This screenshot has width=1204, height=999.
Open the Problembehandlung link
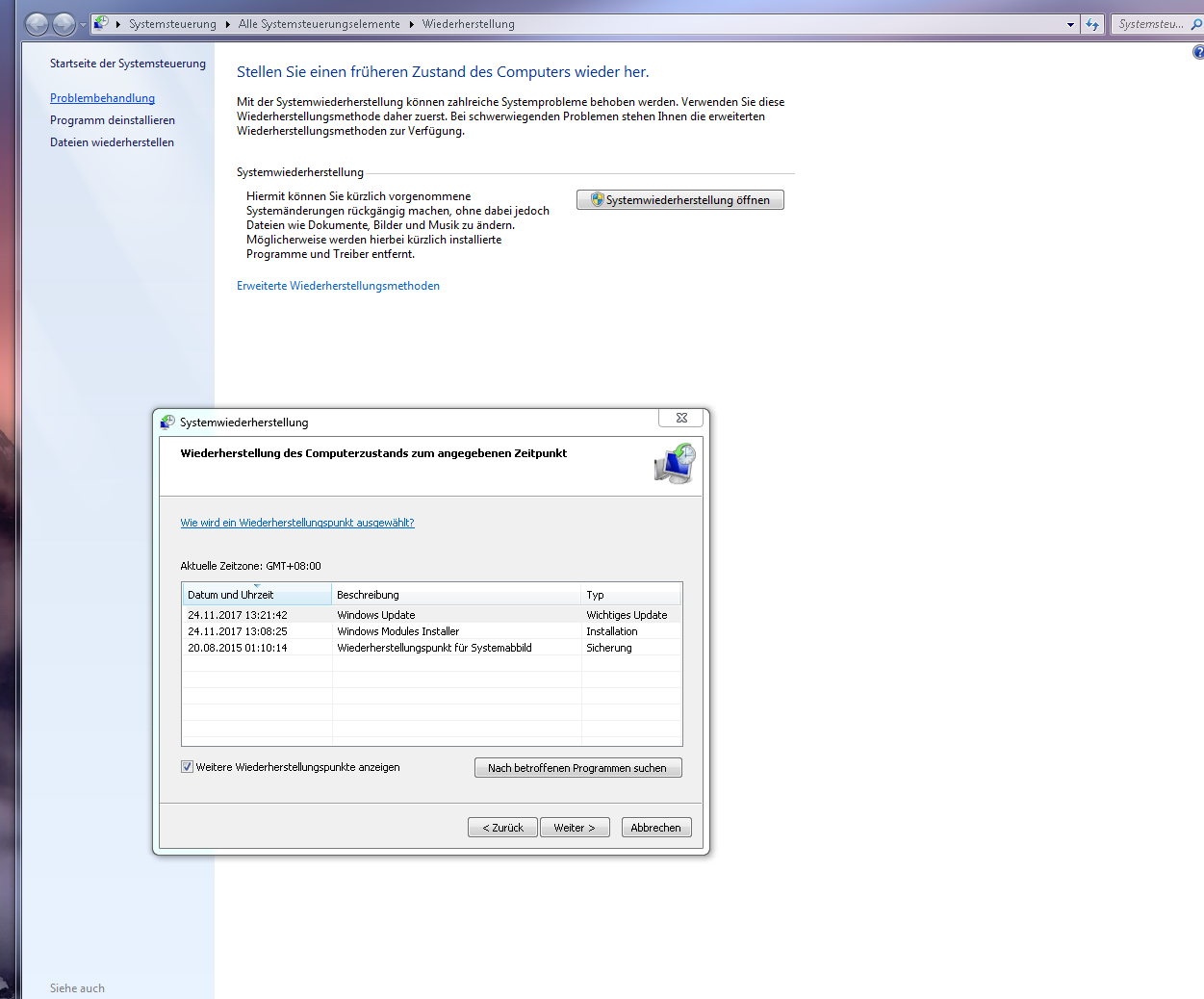(x=102, y=98)
